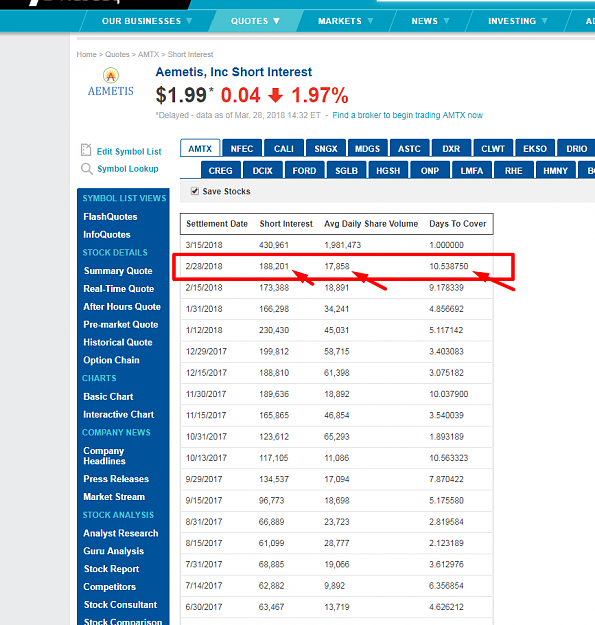Select the CLWT symbol tab

pos(493,149)
